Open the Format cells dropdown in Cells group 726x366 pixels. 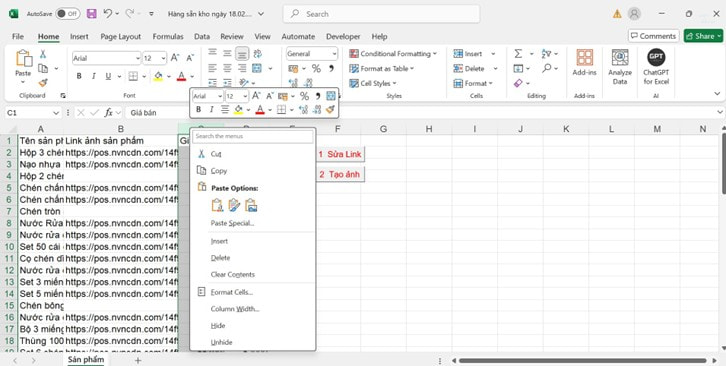(x=473, y=83)
